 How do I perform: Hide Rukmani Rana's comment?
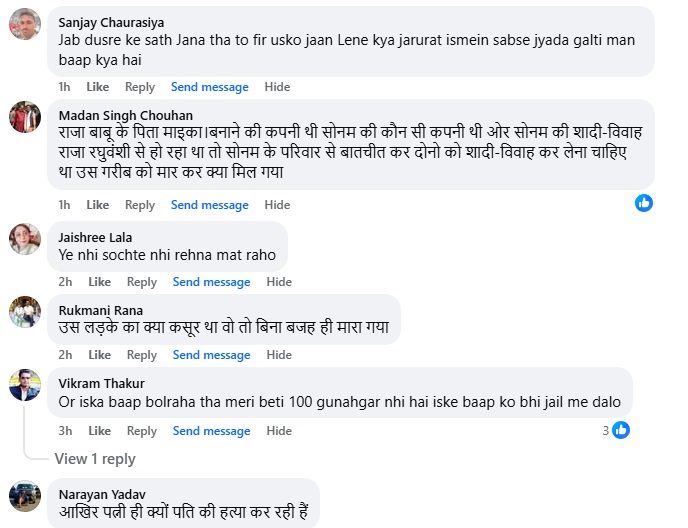279,355
